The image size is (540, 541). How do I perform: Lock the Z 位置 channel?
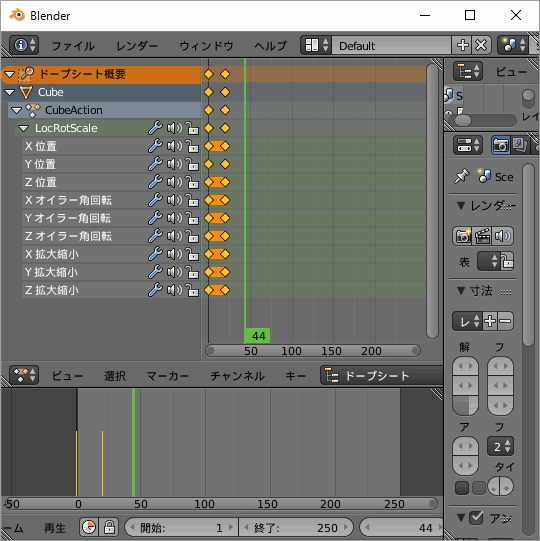coord(192,182)
